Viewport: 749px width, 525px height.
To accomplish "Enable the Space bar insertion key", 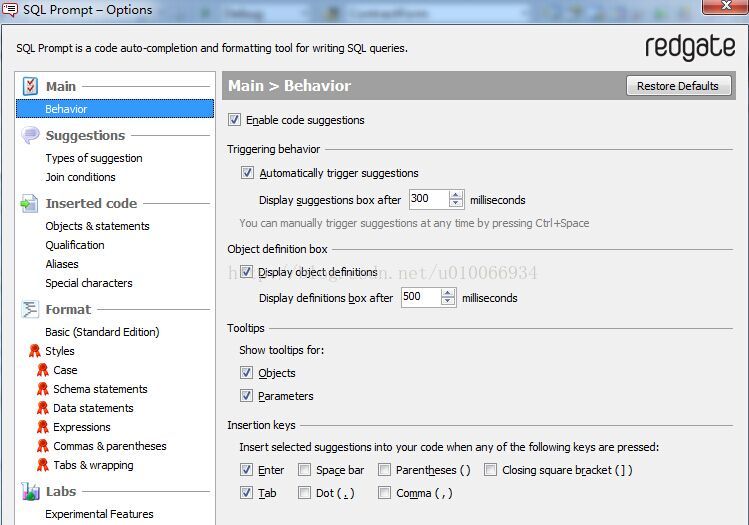I will pos(304,470).
